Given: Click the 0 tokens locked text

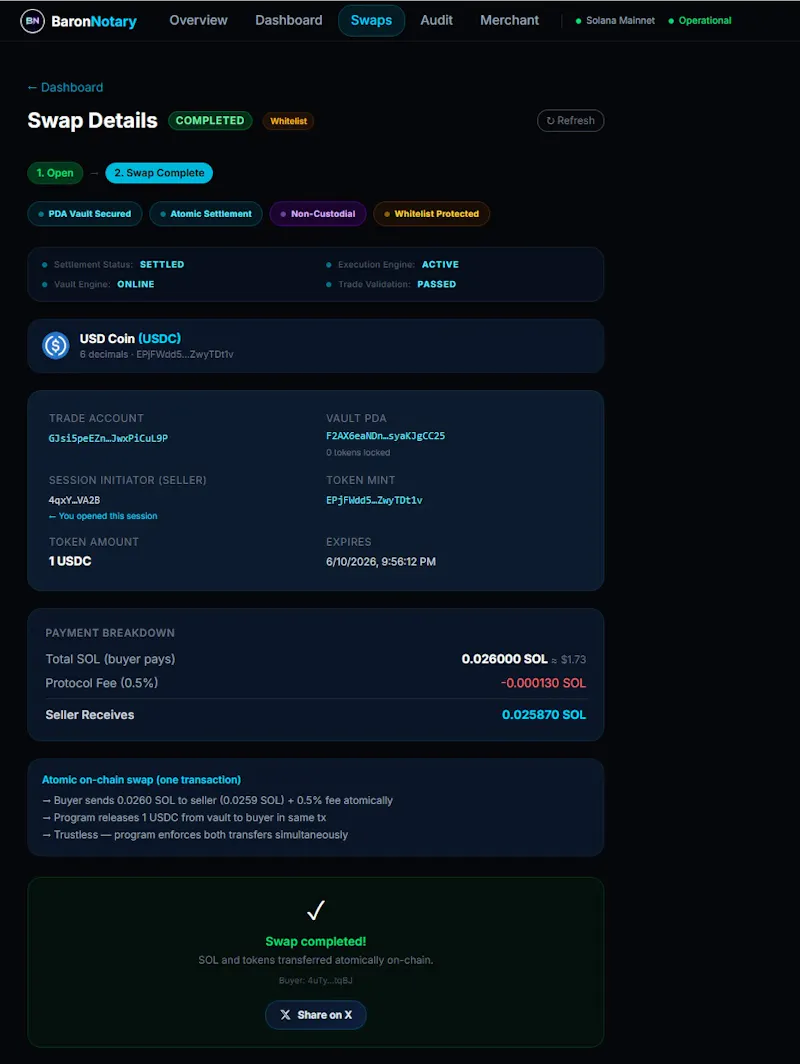Looking at the screenshot, I should 358,453.
